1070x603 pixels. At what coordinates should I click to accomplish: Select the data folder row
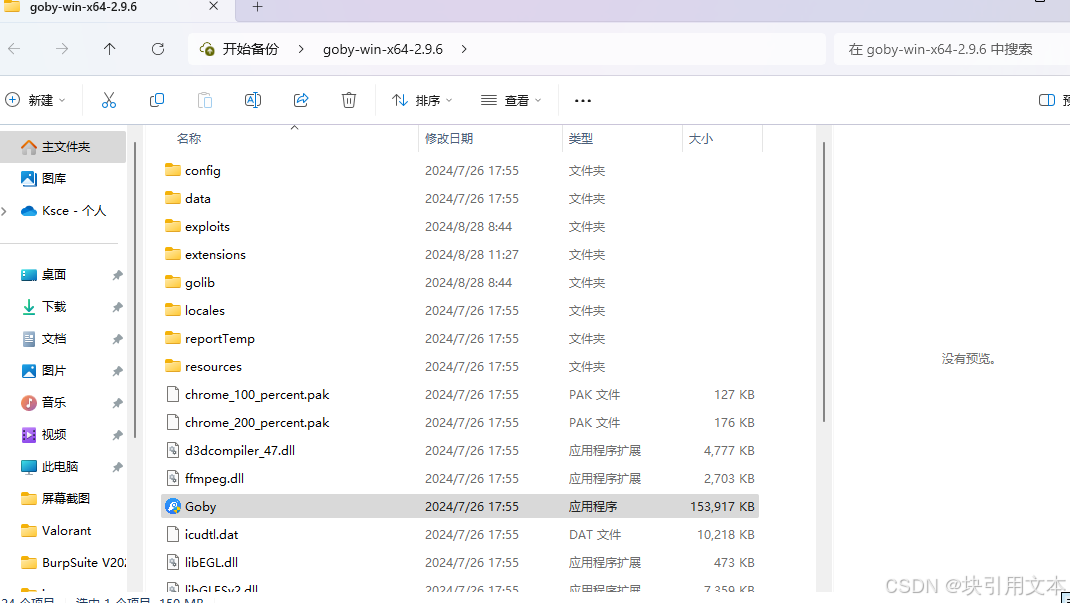click(460, 198)
